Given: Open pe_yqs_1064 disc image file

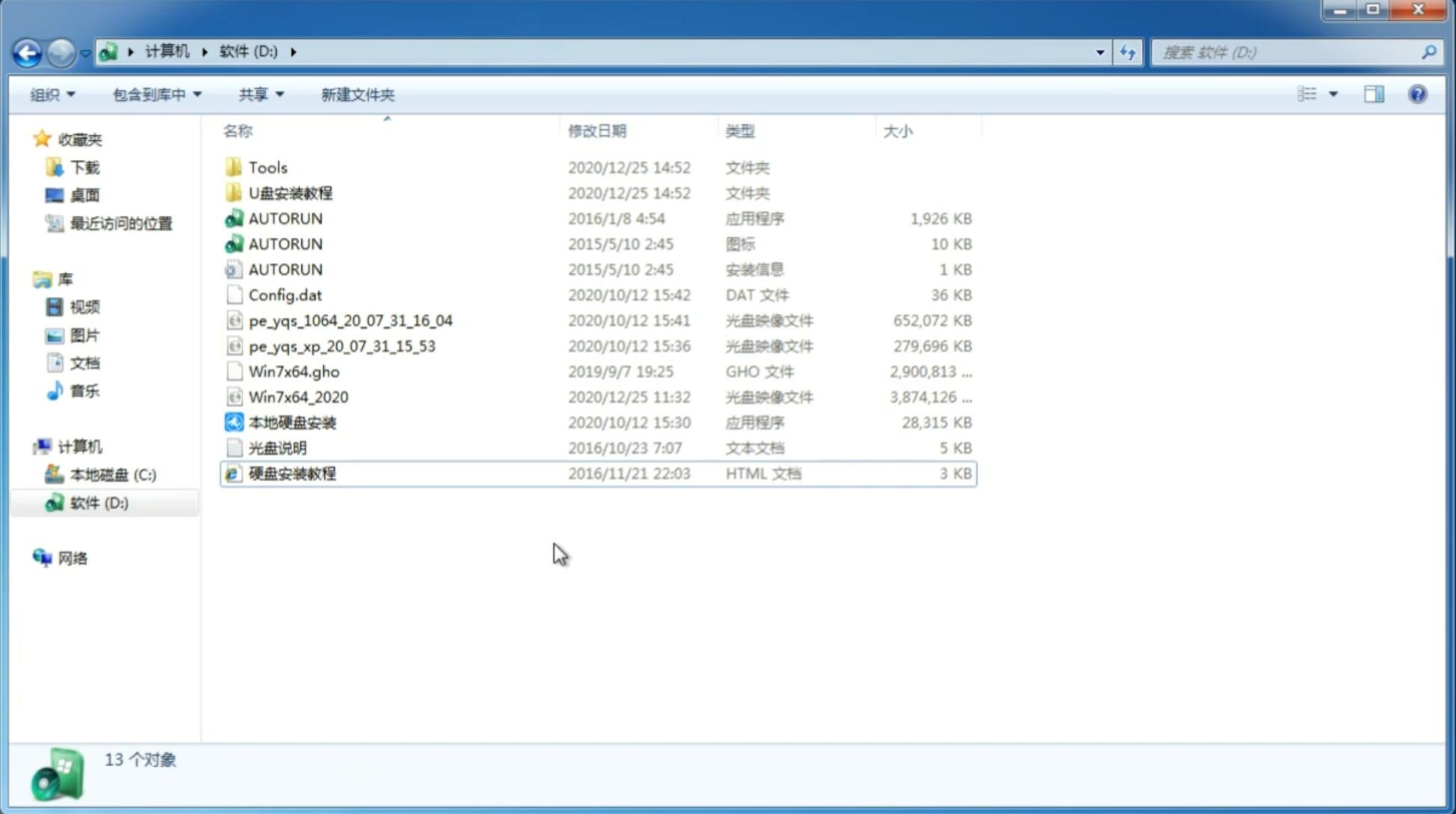Looking at the screenshot, I should (x=351, y=320).
